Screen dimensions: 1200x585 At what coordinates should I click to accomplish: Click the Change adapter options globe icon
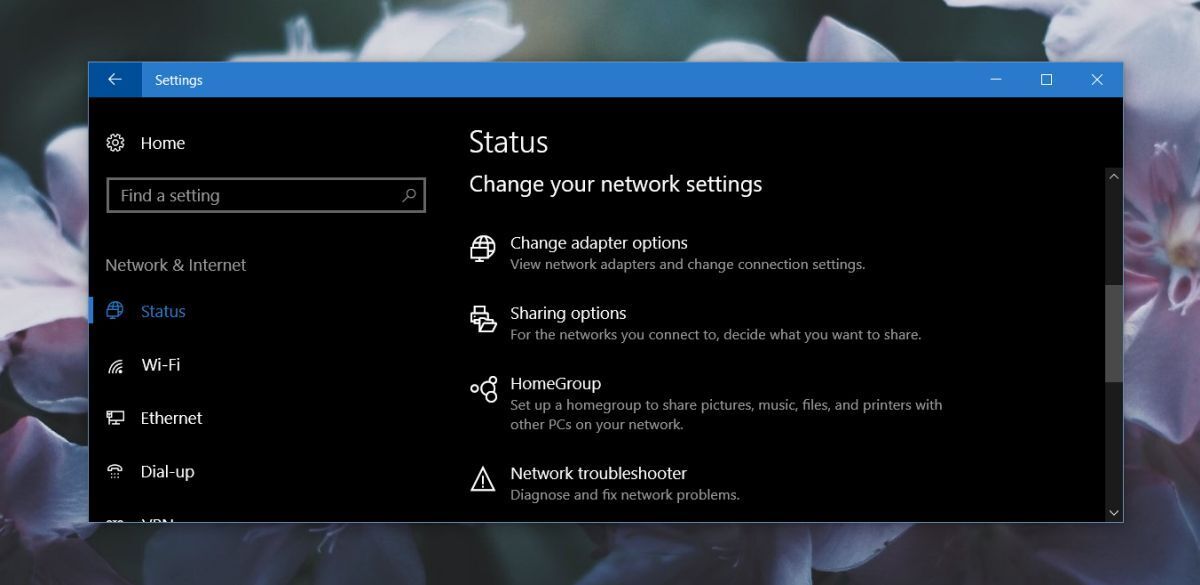483,248
